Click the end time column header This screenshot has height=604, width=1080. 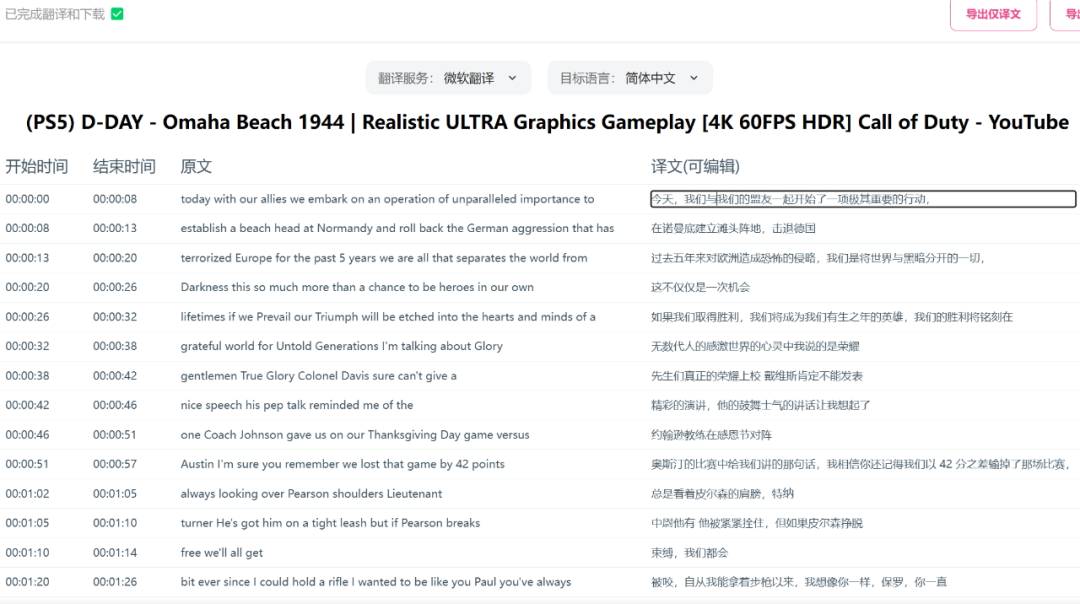click(124, 166)
